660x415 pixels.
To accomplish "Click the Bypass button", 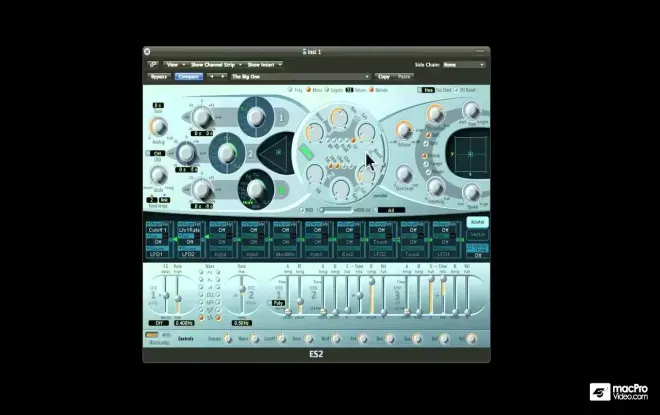I will click(x=159, y=77).
